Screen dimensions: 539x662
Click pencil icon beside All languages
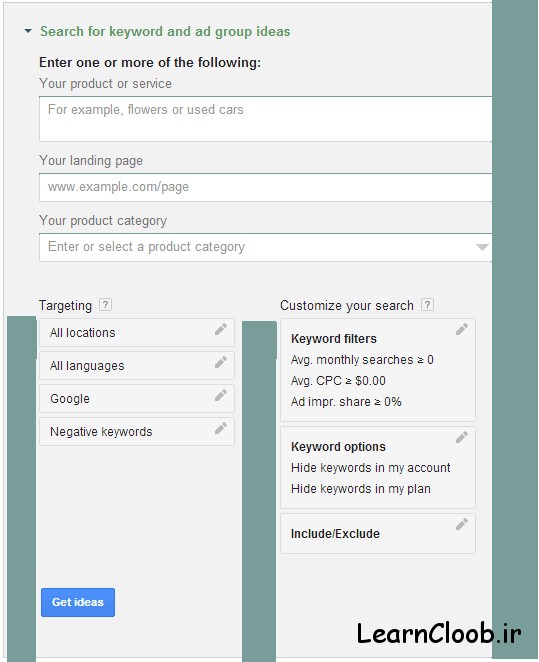(x=221, y=362)
